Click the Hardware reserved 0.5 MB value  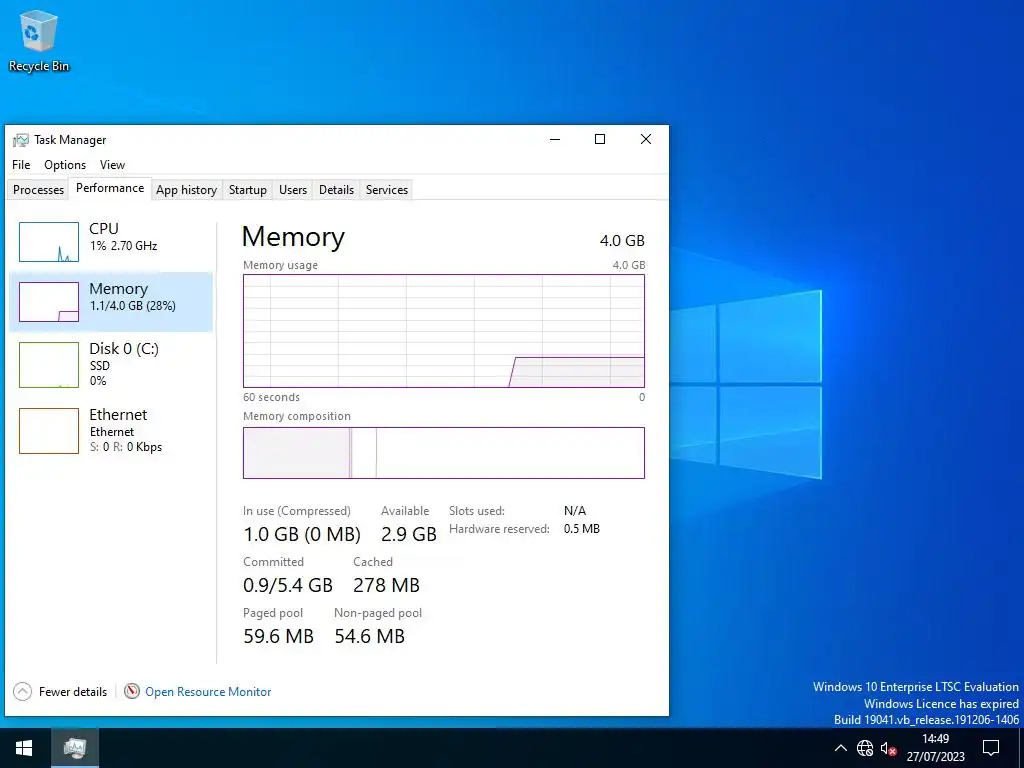click(x=582, y=529)
